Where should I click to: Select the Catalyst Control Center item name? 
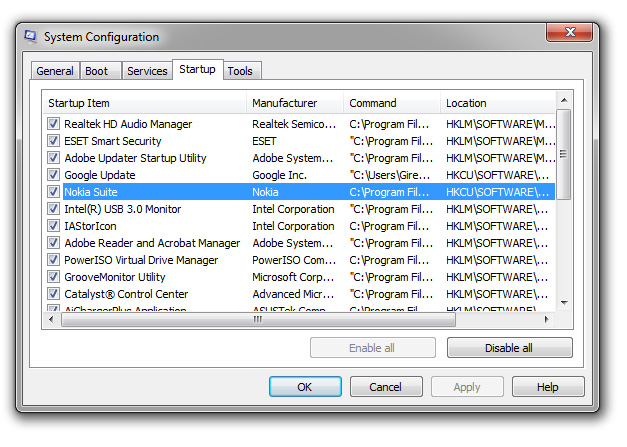(x=126, y=294)
